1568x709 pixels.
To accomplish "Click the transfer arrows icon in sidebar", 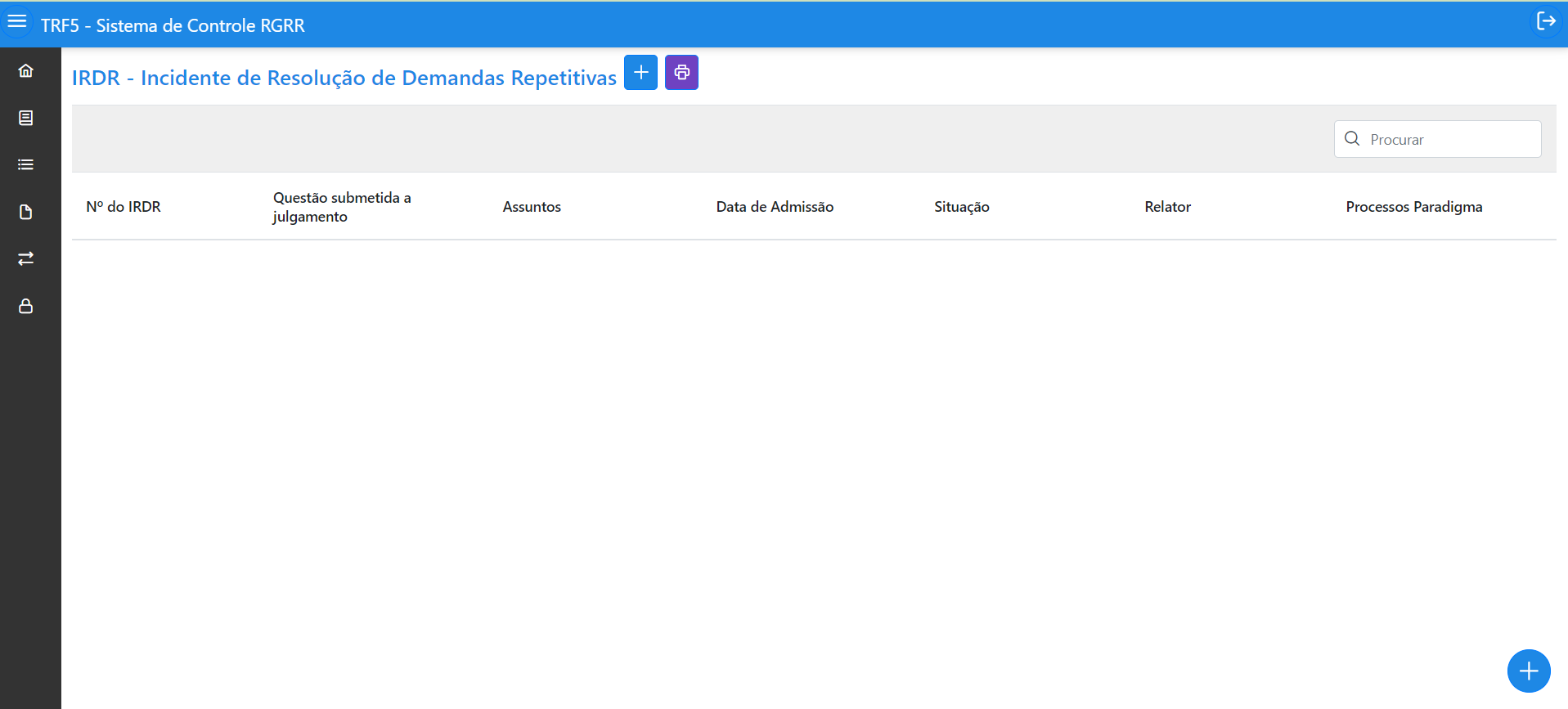I will [26, 258].
